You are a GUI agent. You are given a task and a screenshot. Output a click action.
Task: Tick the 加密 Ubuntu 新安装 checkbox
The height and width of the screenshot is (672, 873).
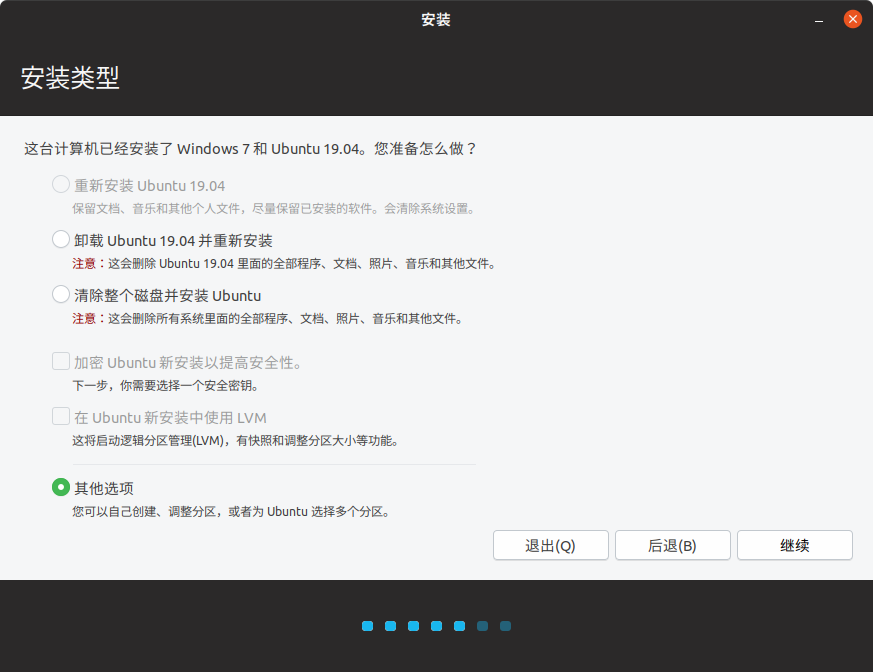click(x=61, y=361)
